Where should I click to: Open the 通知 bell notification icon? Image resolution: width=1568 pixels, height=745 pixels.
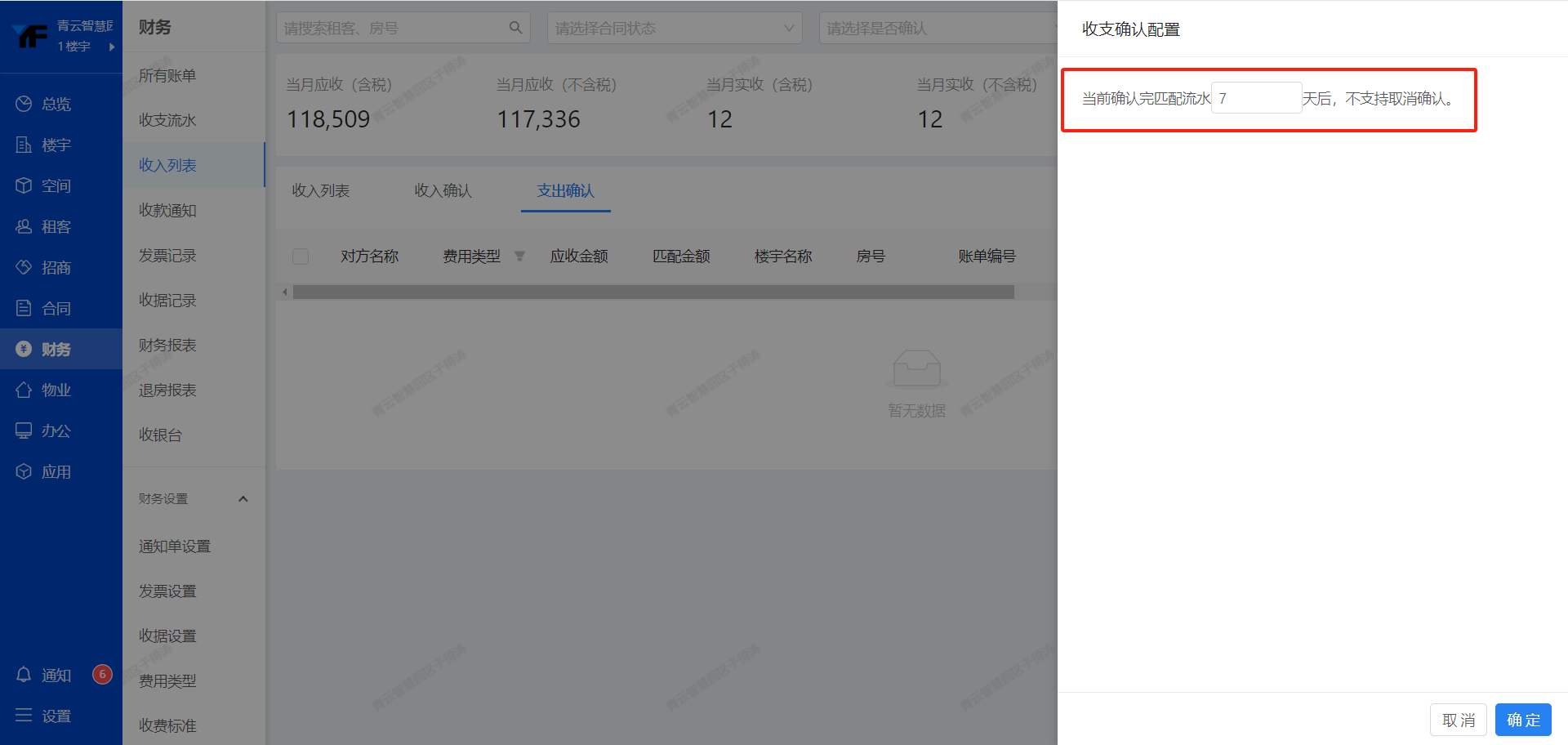[x=24, y=675]
